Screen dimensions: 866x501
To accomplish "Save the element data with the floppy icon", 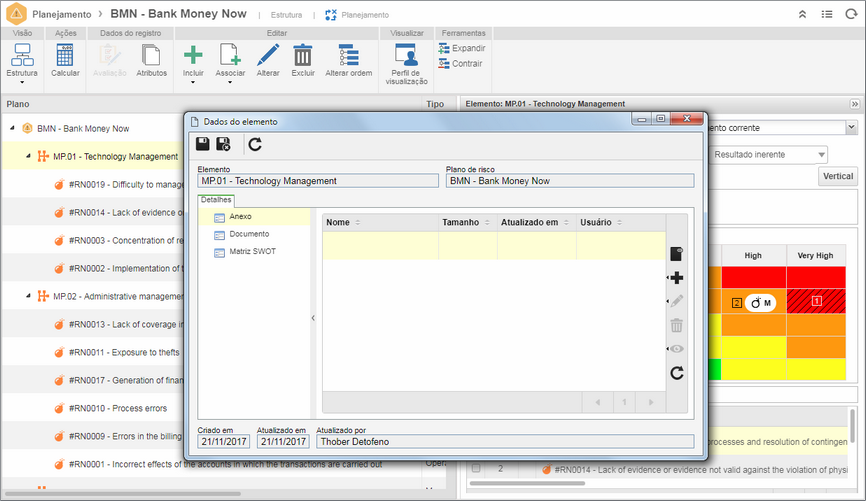I will (x=203, y=144).
